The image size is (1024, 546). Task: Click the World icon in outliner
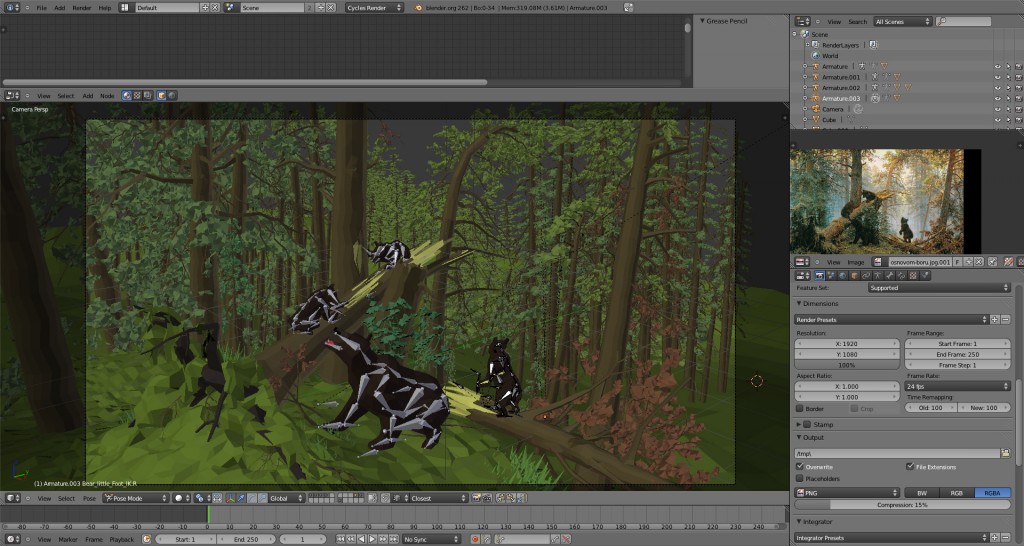coord(816,56)
